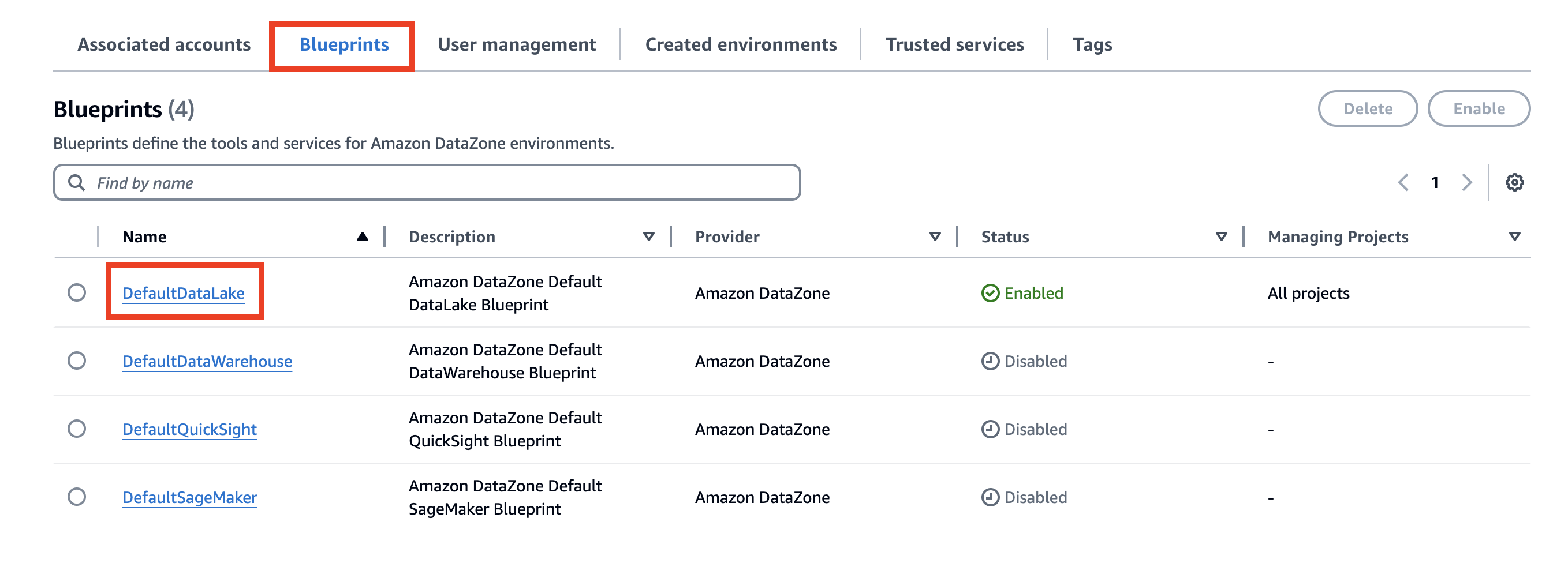Sort by Name ascending arrow
The height and width of the screenshot is (563, 1568).
coord(362,237)
